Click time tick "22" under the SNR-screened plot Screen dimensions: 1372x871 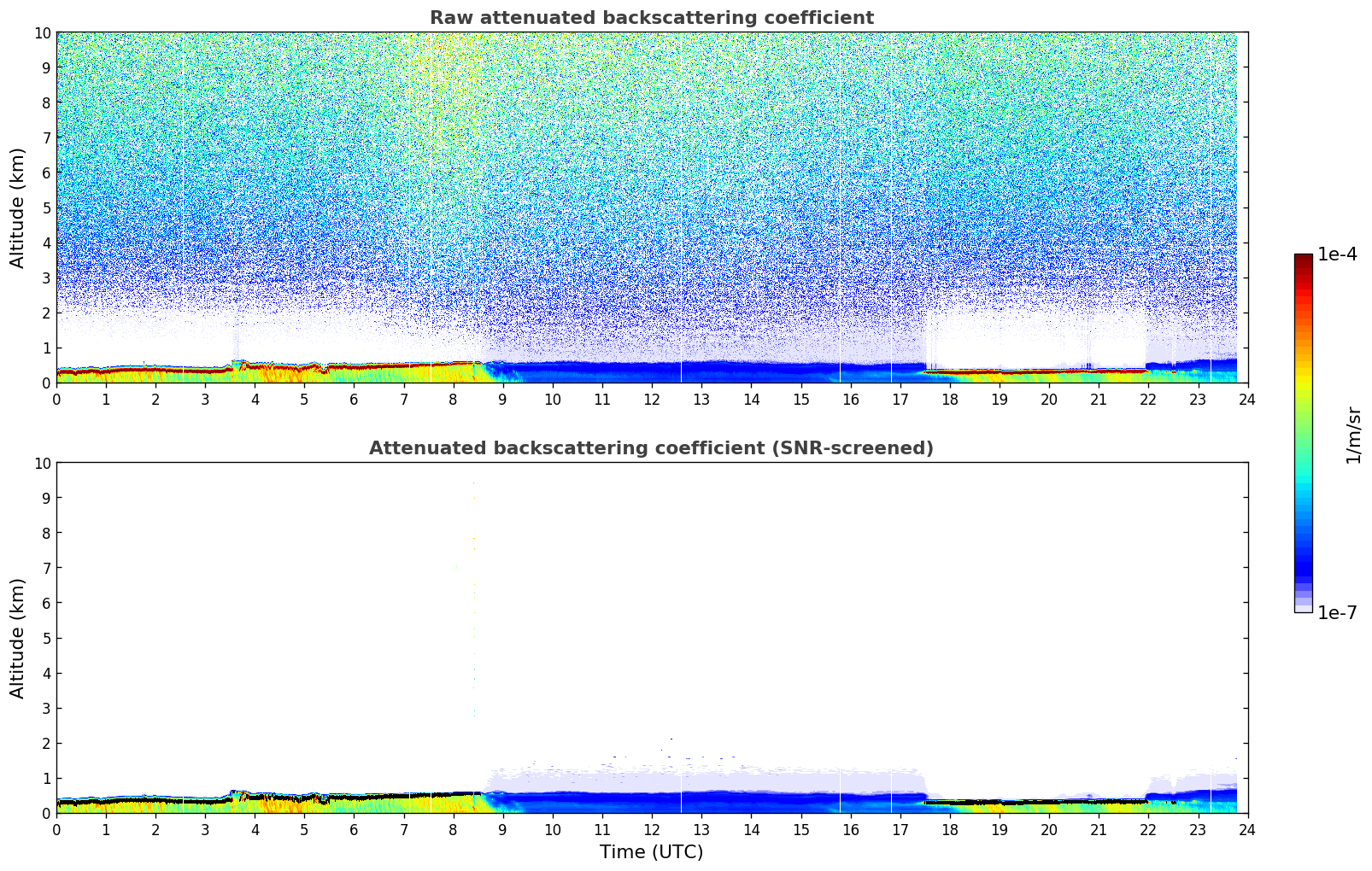[1148, 830]
